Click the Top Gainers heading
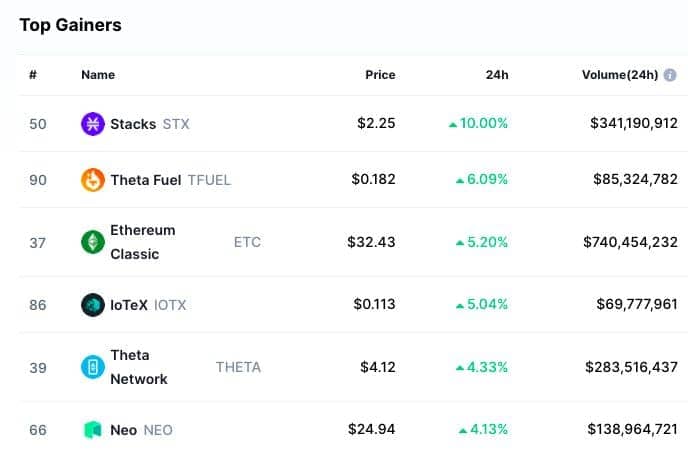Viewport: 688px width, 452px height. coord(70,25)
